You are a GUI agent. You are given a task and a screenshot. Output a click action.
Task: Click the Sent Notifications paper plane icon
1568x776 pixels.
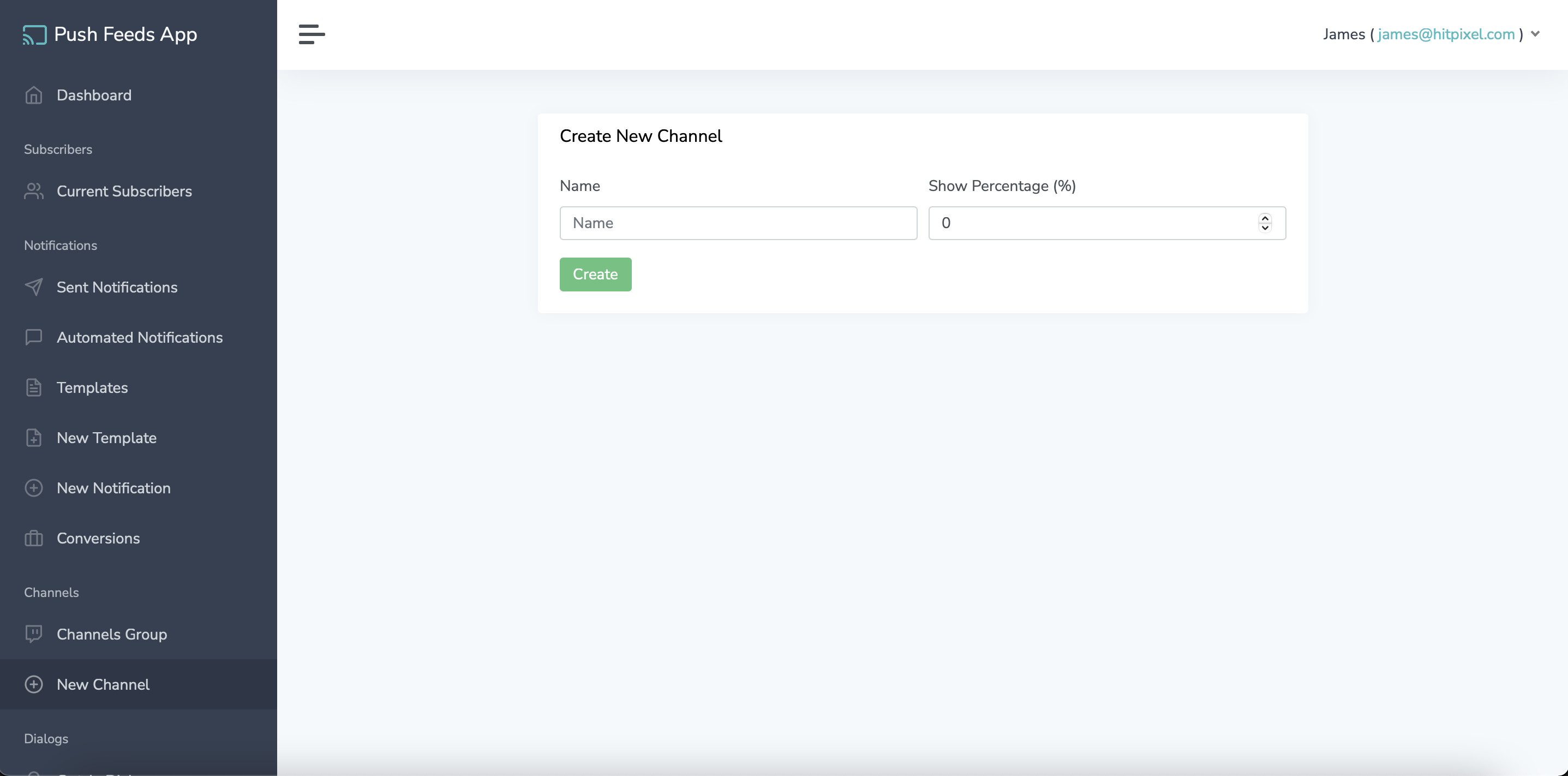33,287
